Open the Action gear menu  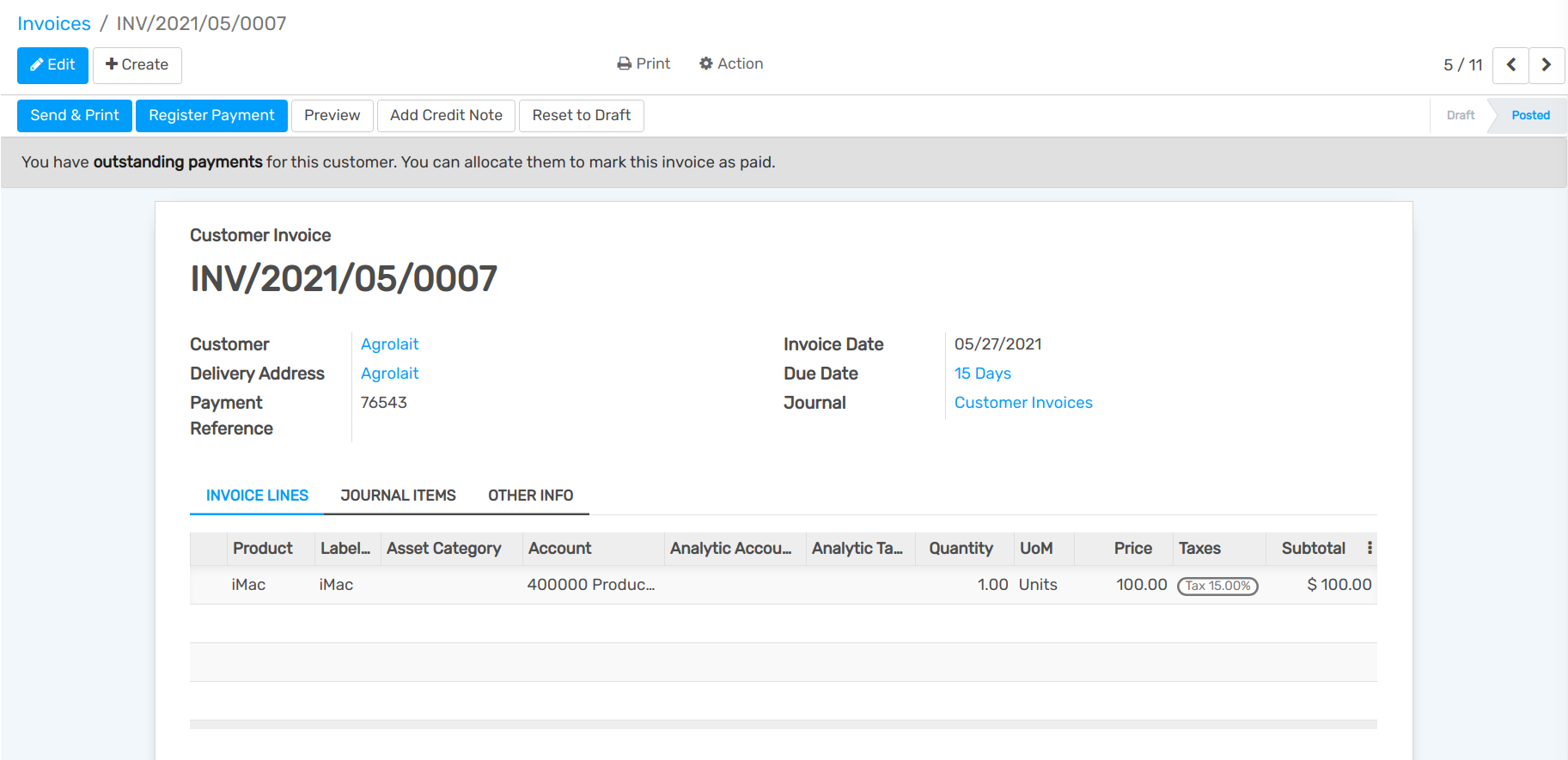[731, 64]
